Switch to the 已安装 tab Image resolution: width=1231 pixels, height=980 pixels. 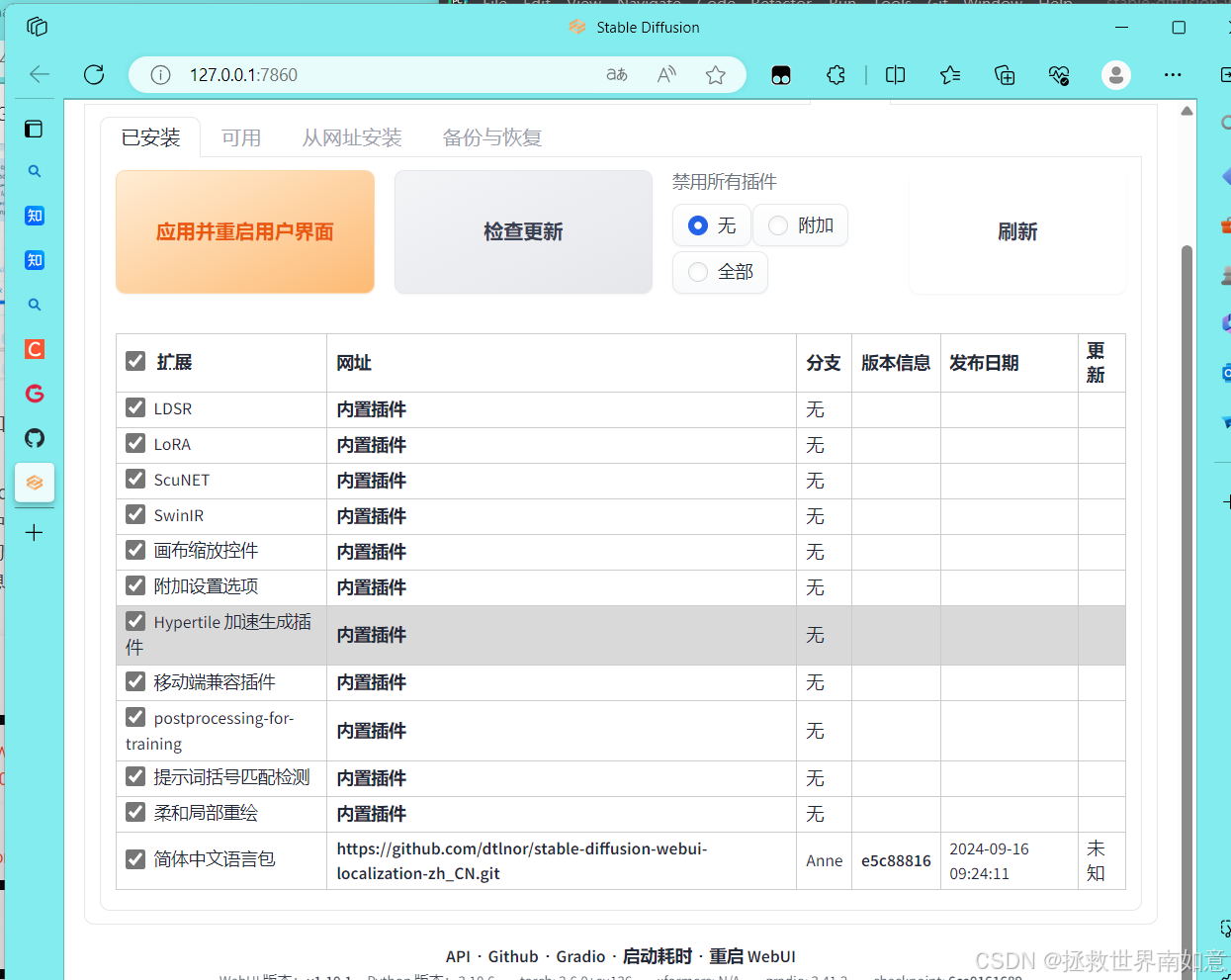[151, 137]
